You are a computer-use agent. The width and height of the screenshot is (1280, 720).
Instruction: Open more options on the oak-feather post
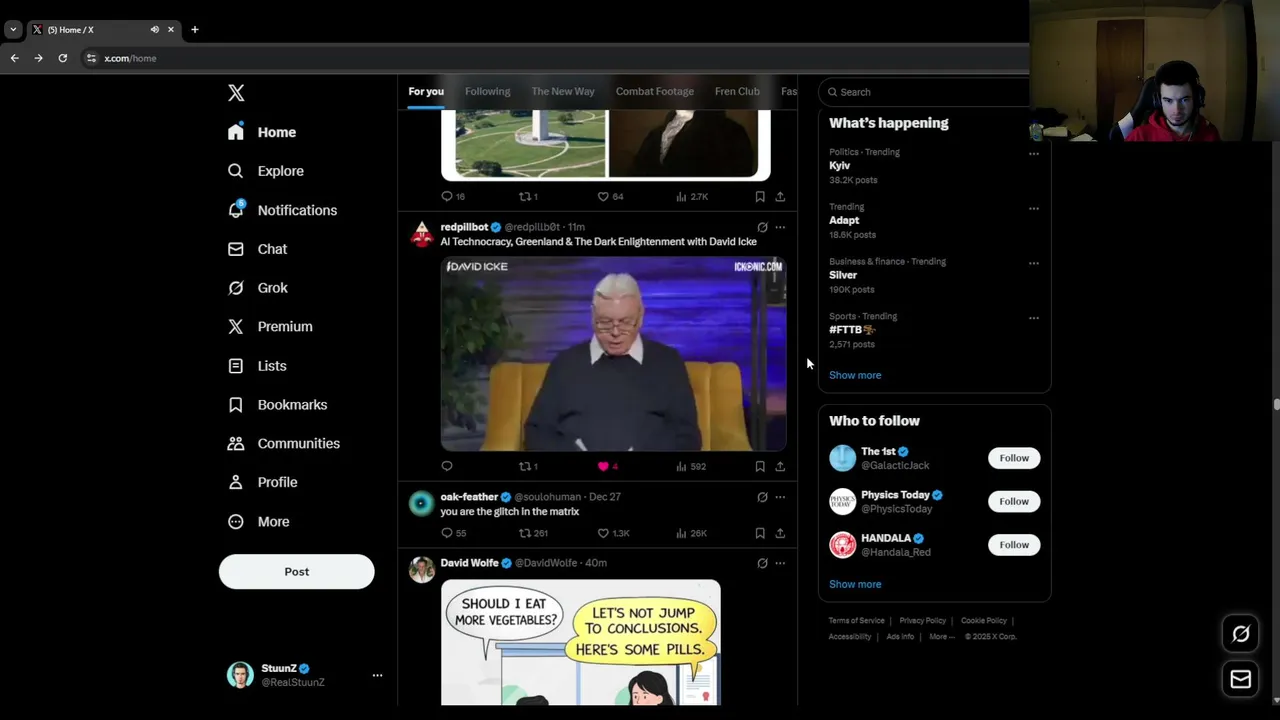[780, 497]
